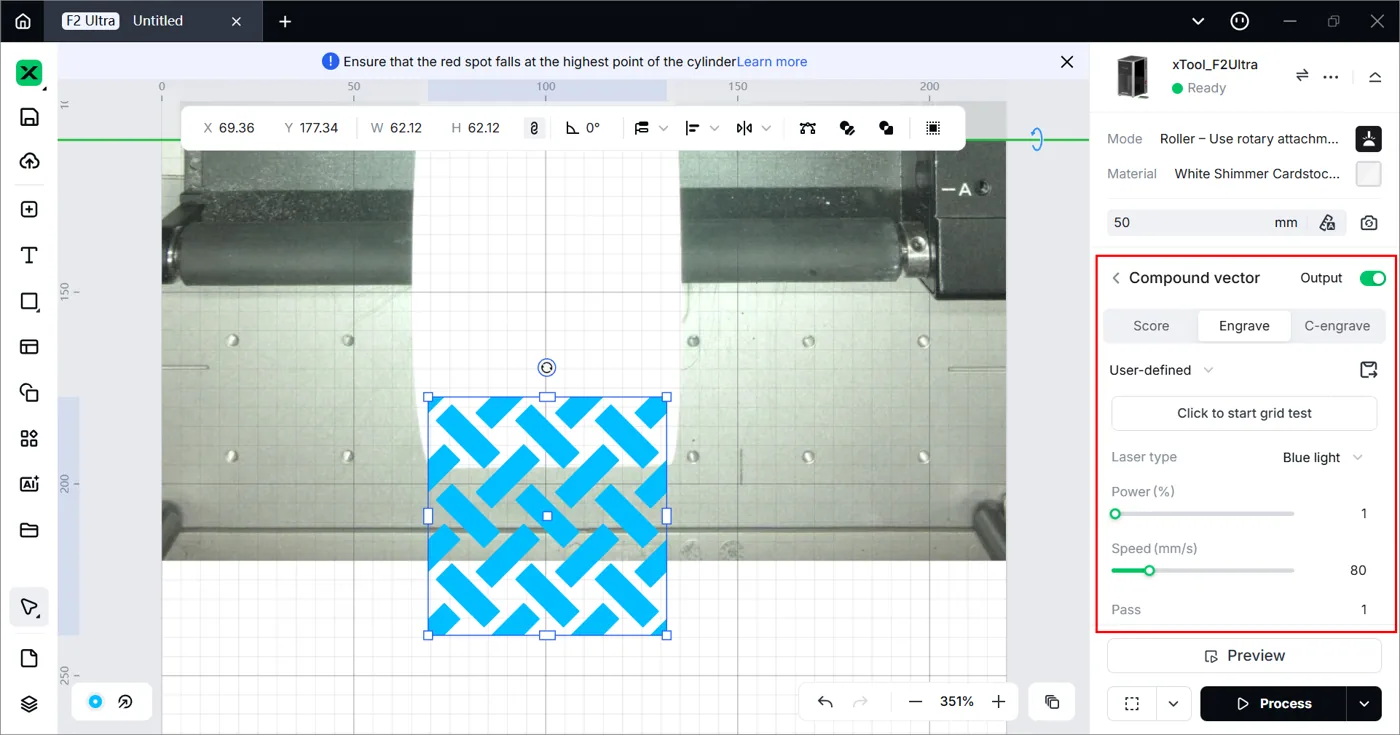
Task: Click the rotation handle above the pattern
Action: pyautogui.click(x=546, y=368)
